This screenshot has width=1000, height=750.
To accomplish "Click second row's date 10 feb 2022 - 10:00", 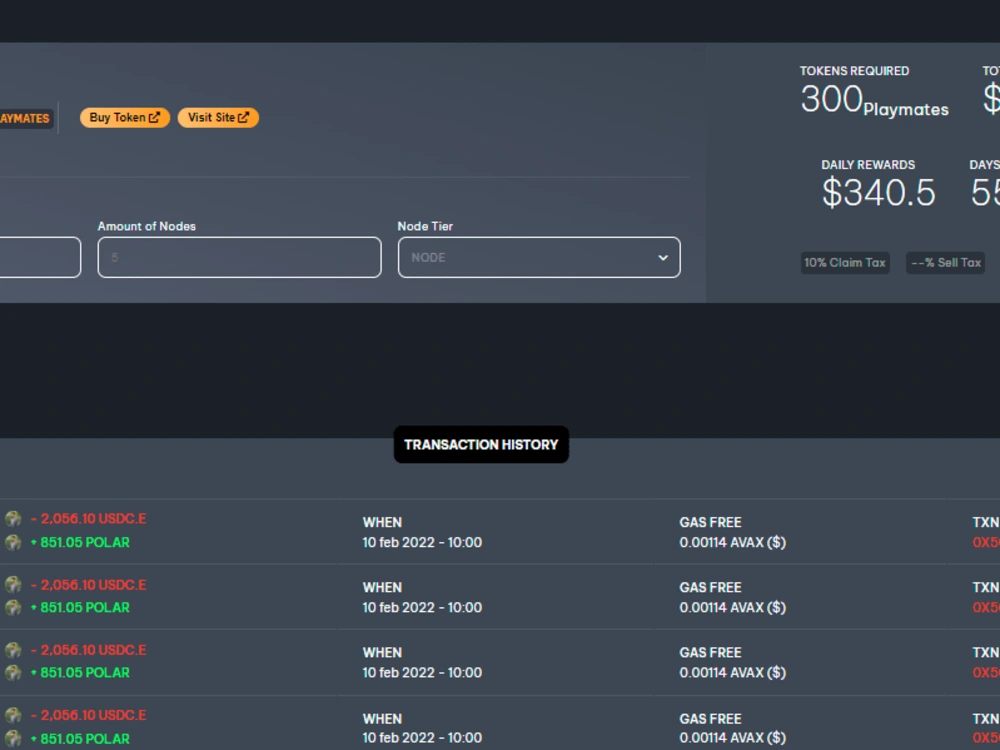I will pyautogui.click(x=422, y=607).
